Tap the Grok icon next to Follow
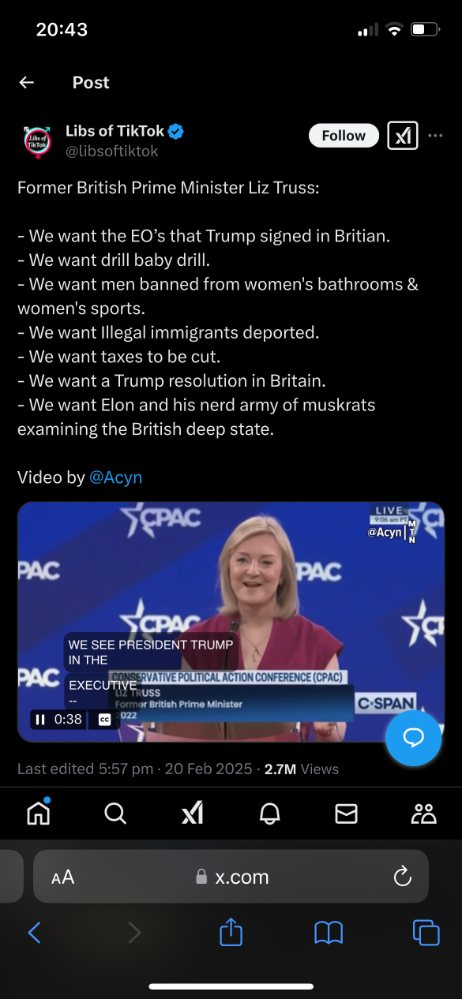 tap(403, 136)
